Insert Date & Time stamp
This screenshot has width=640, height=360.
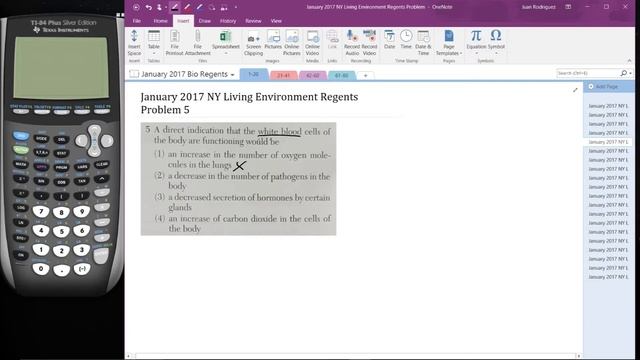click(423, 42)
